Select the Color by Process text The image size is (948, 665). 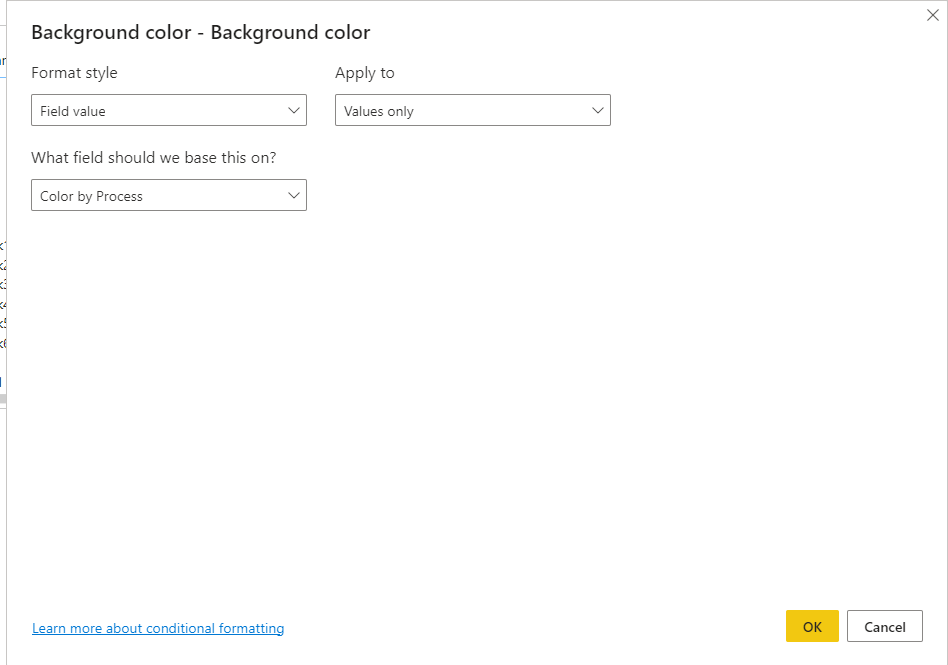click(x=91, y=196)
